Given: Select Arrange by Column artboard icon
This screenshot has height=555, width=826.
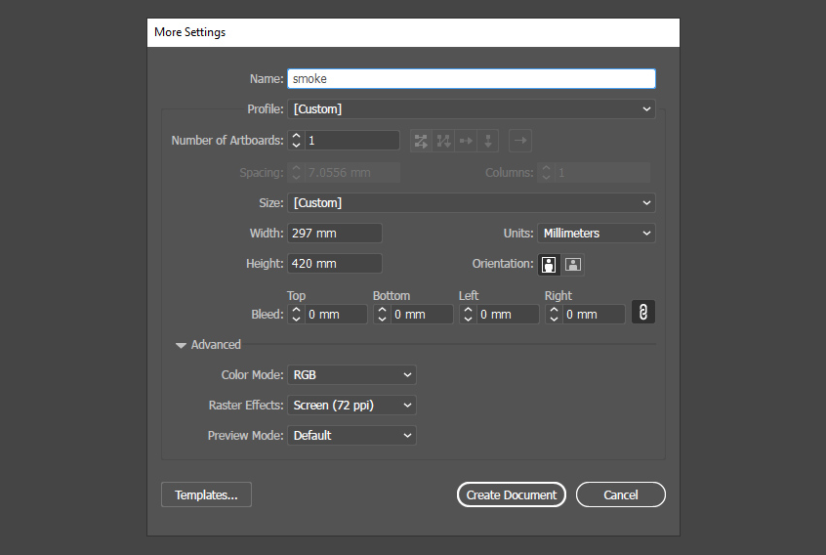Looking at the screenshot, I should click(x=488, y=141).
